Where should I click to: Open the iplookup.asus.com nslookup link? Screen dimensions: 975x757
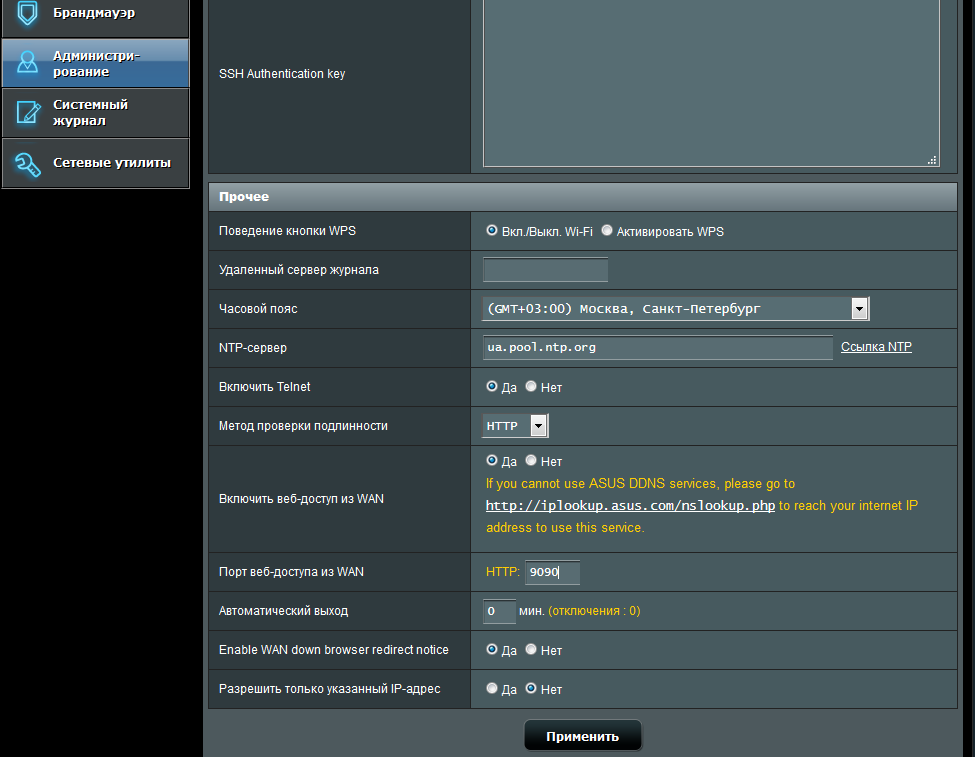(x=630, y=506)
